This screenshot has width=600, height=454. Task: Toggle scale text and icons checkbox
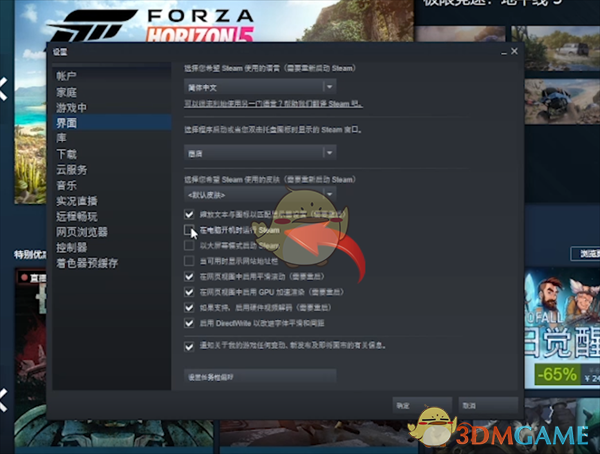[x=189, y=214]
